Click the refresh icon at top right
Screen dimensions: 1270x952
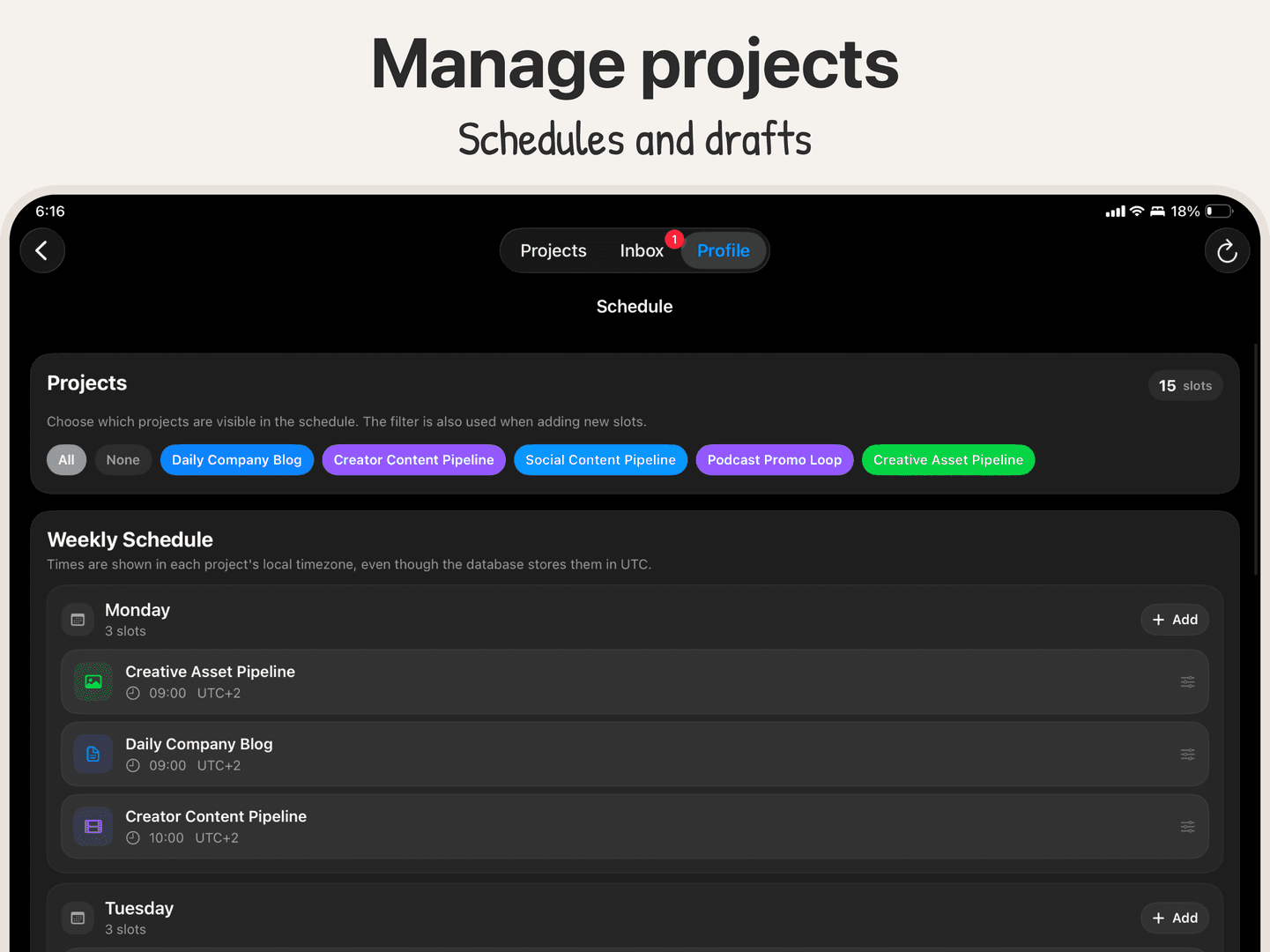(1227, 251)
